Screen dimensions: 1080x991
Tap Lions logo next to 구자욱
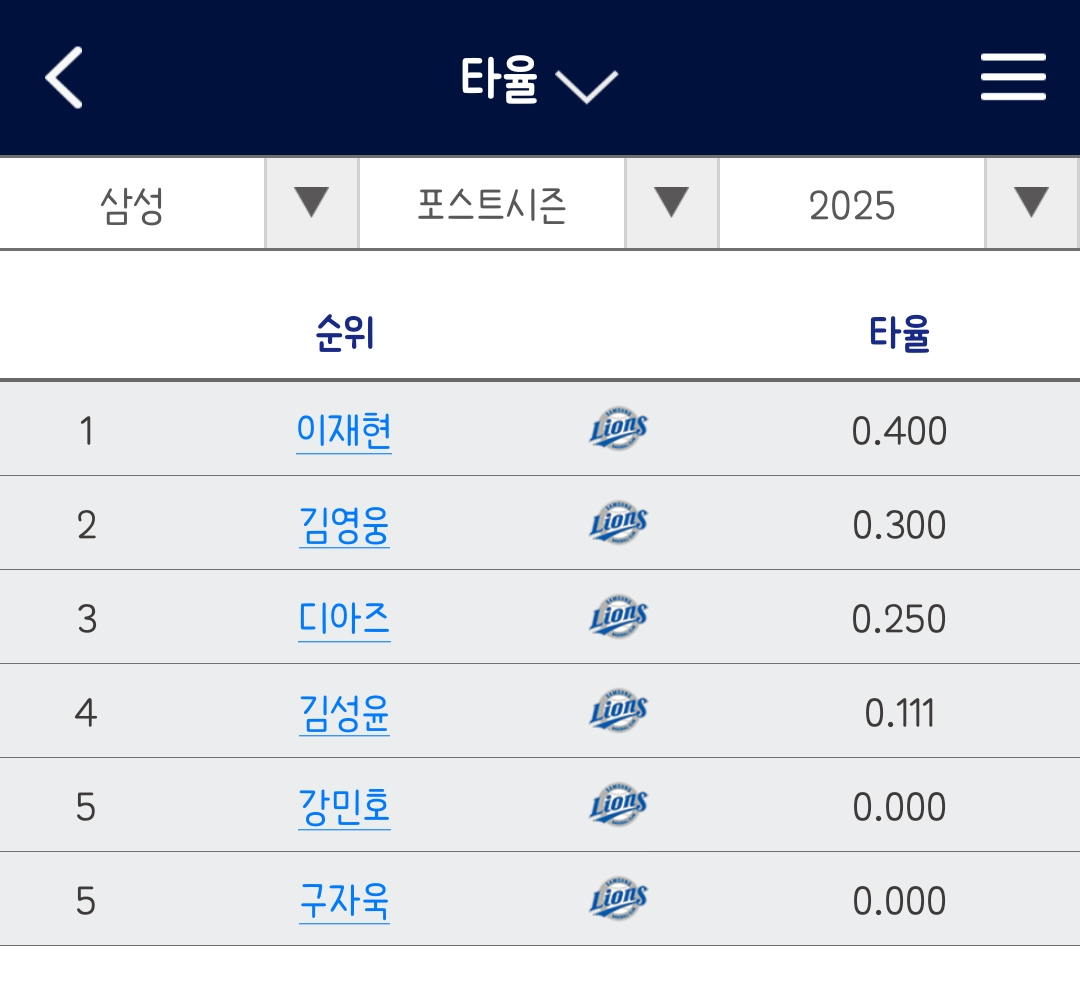pyautogui.click(x=618, y=900)
